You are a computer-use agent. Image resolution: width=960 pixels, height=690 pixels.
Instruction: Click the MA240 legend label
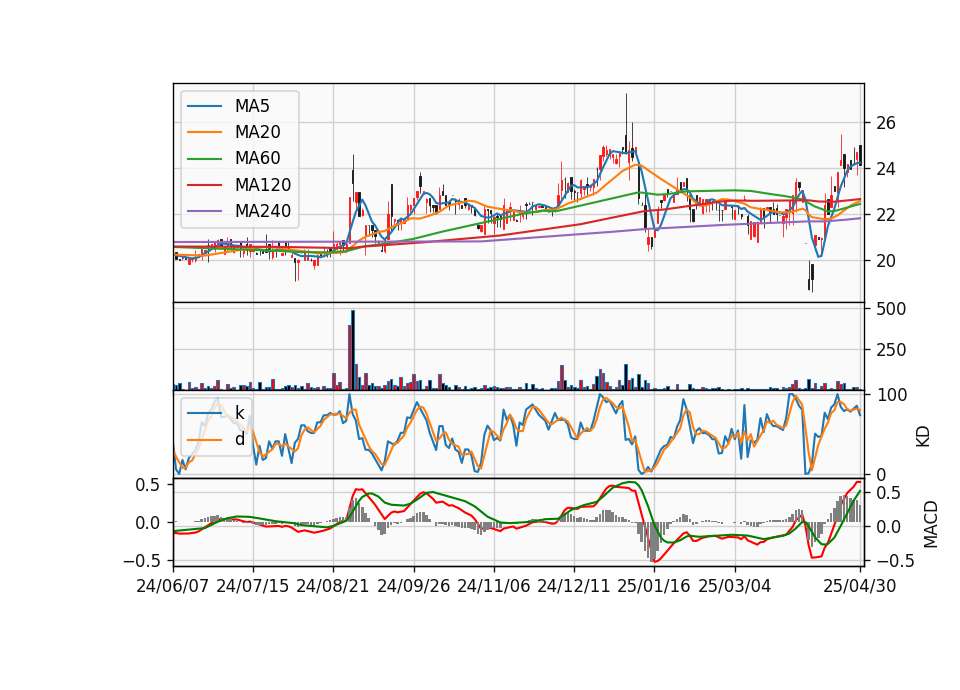tap(263, 211)
